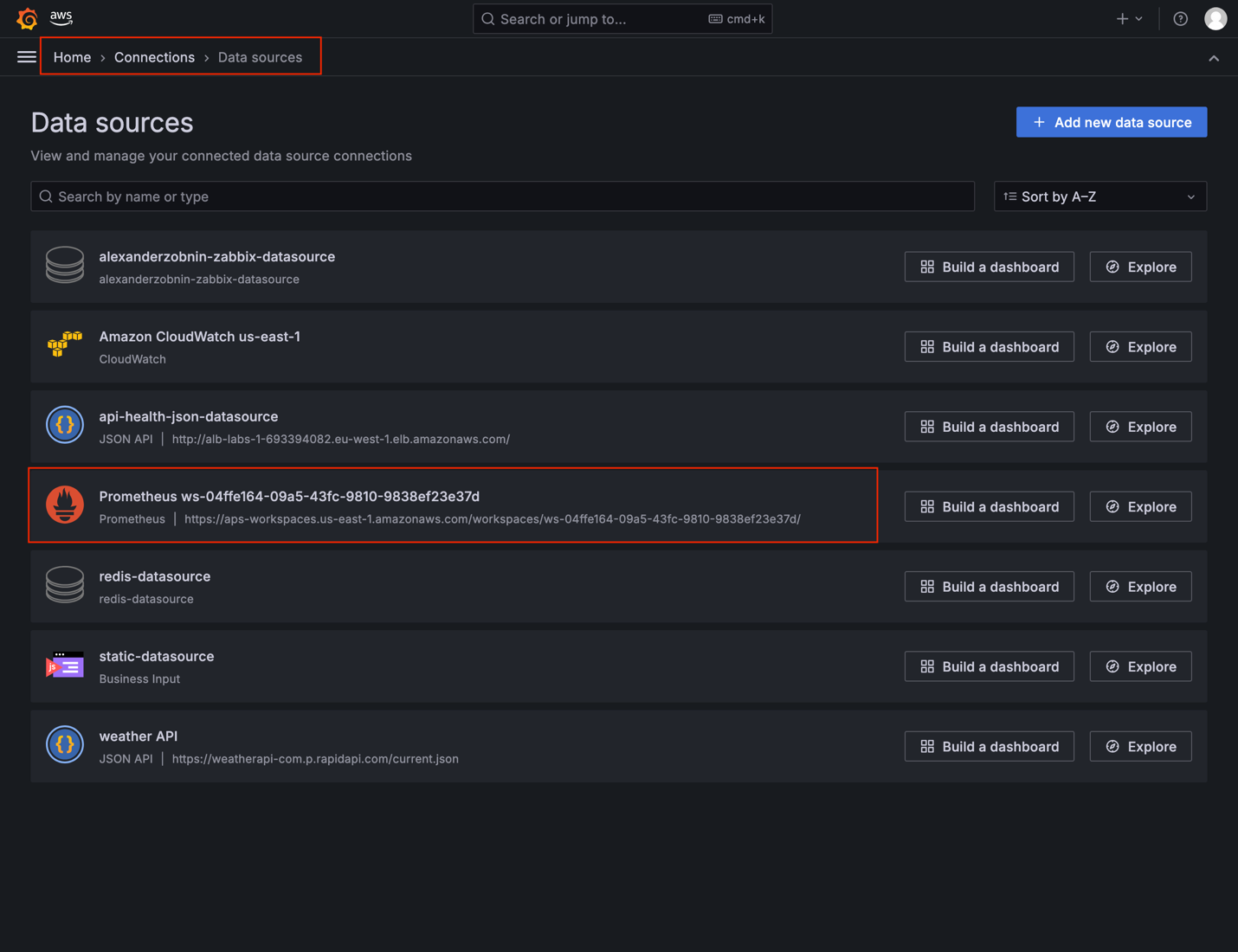This screenshot has height=952, width=1238.
Task: Open the help icon in the top bar
Action: point(1180,18)
